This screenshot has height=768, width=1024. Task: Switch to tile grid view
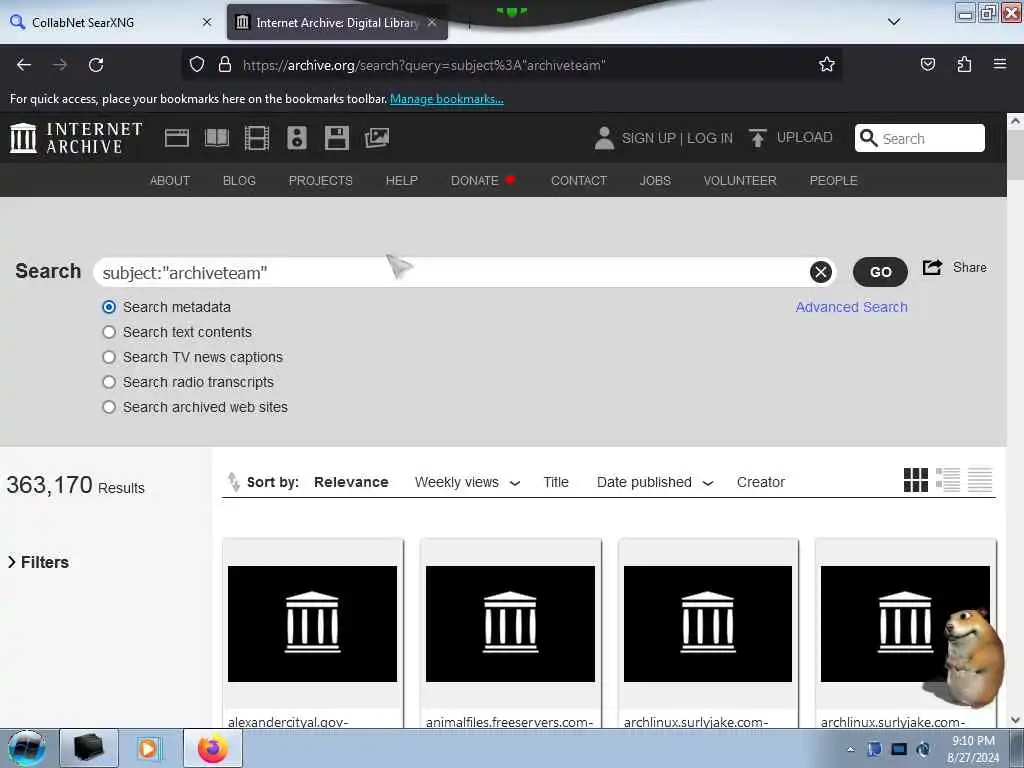click(x=916, y=480)
